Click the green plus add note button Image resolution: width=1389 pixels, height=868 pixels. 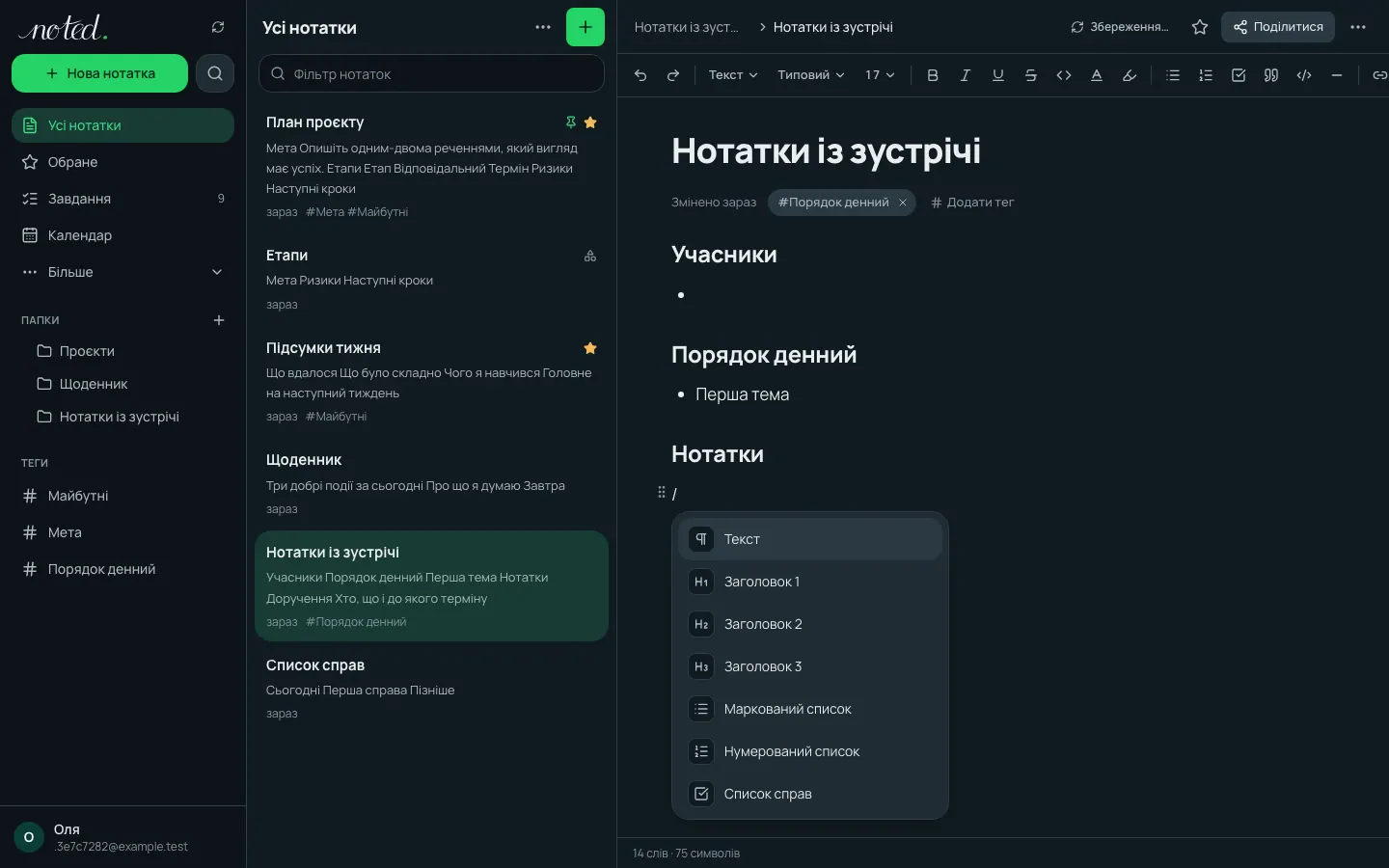[586, 27]
